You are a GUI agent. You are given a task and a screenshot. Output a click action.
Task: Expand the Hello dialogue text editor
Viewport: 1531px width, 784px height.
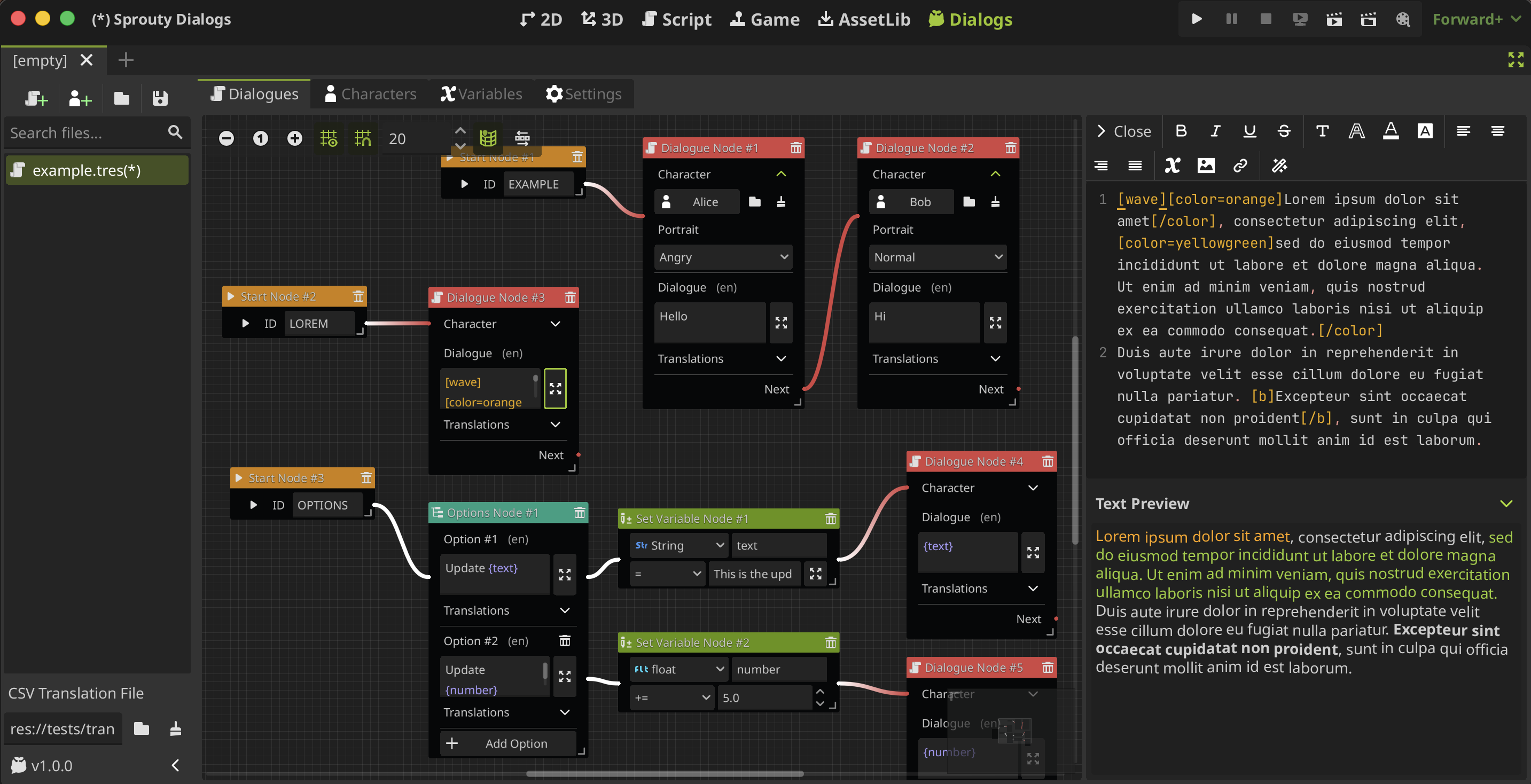point(781,323)
